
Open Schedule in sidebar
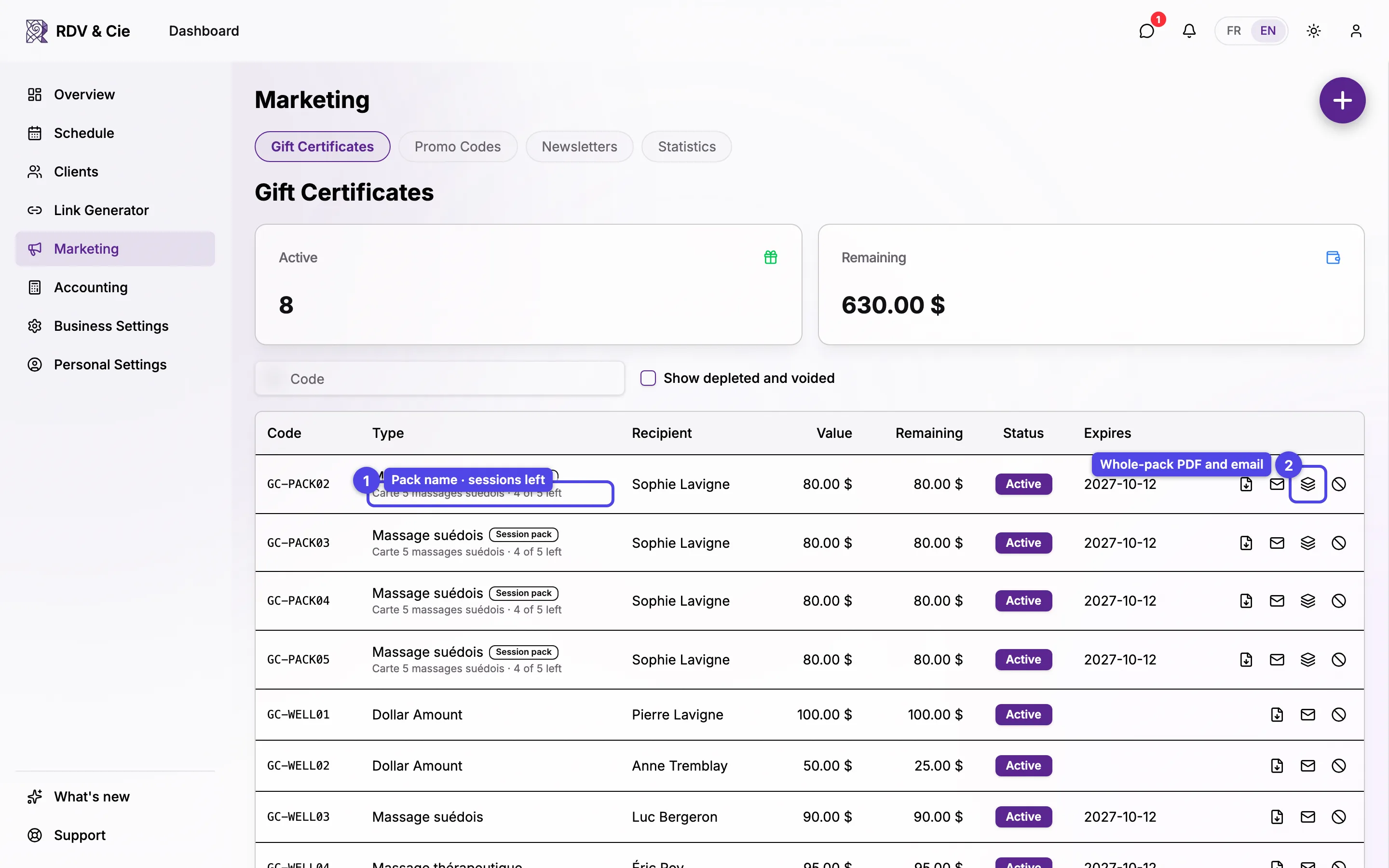115,133
